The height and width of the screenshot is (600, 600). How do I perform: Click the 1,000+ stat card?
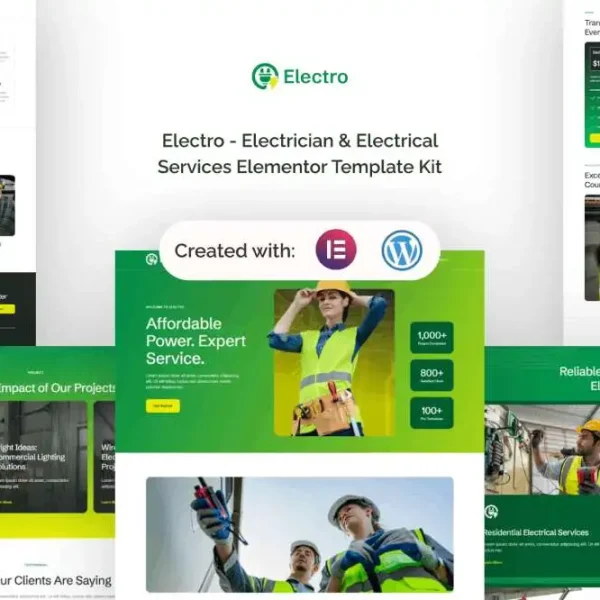click(x=432, y=338)
